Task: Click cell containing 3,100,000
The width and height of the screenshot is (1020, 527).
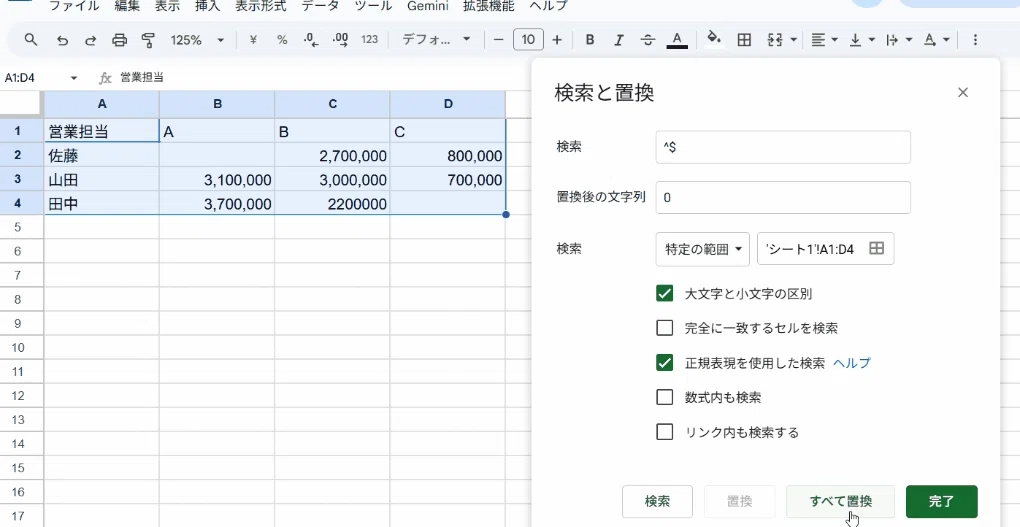Action: pyautogui.click(x=217, y=180)
